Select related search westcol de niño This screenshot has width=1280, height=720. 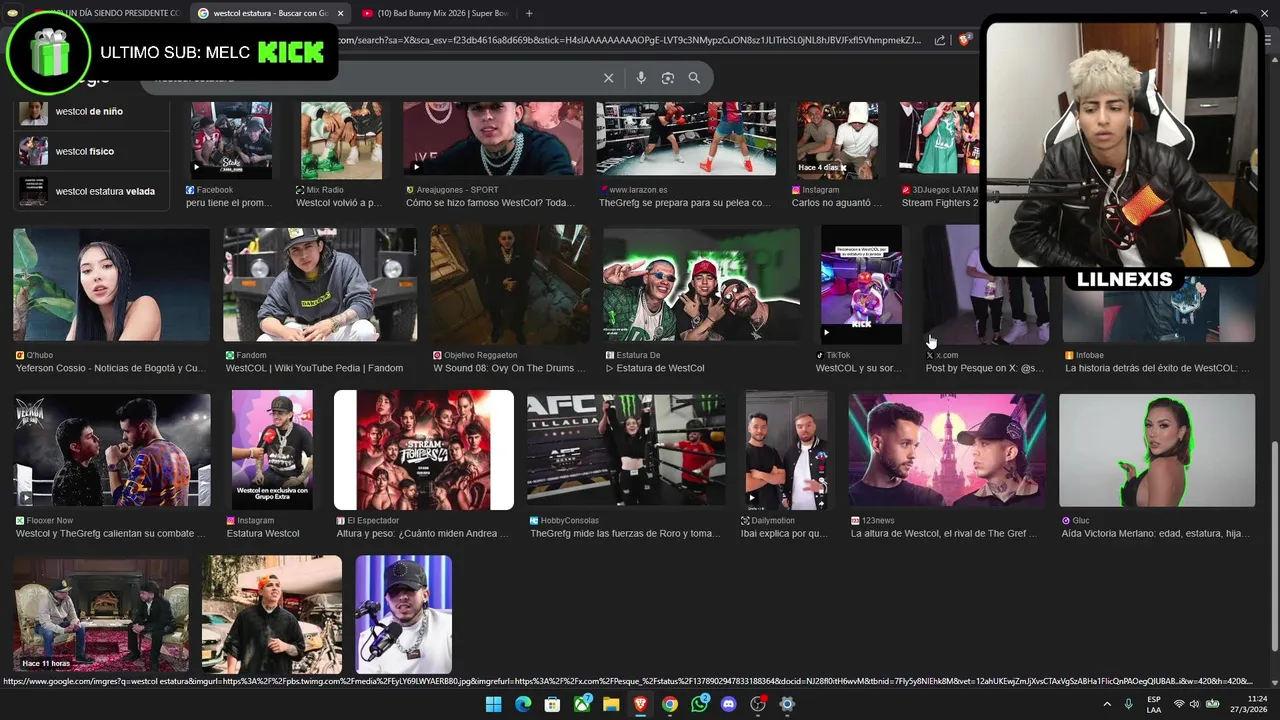(92, 112)
